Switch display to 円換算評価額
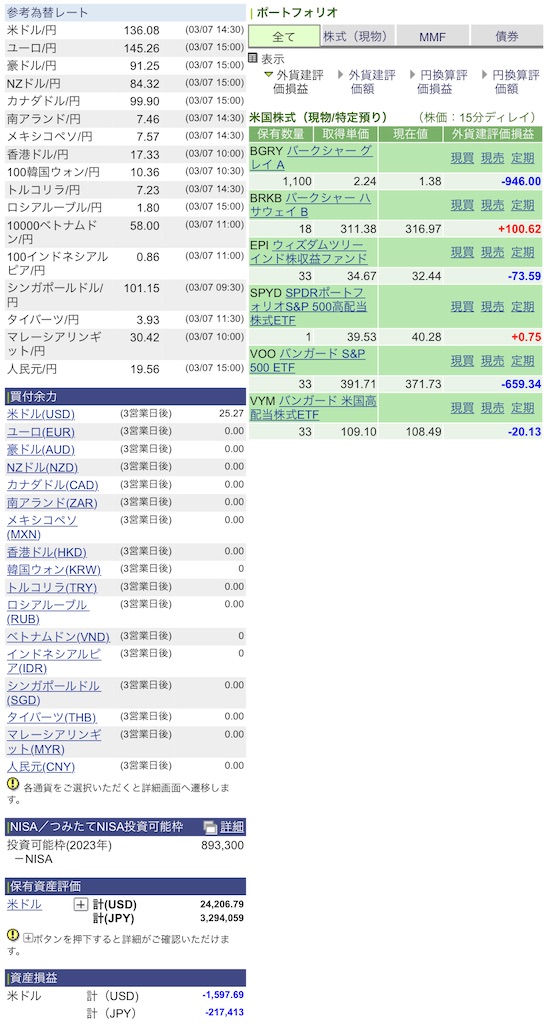The height and width of the screenshot is (1024, 546). click(x=511, y=82)
